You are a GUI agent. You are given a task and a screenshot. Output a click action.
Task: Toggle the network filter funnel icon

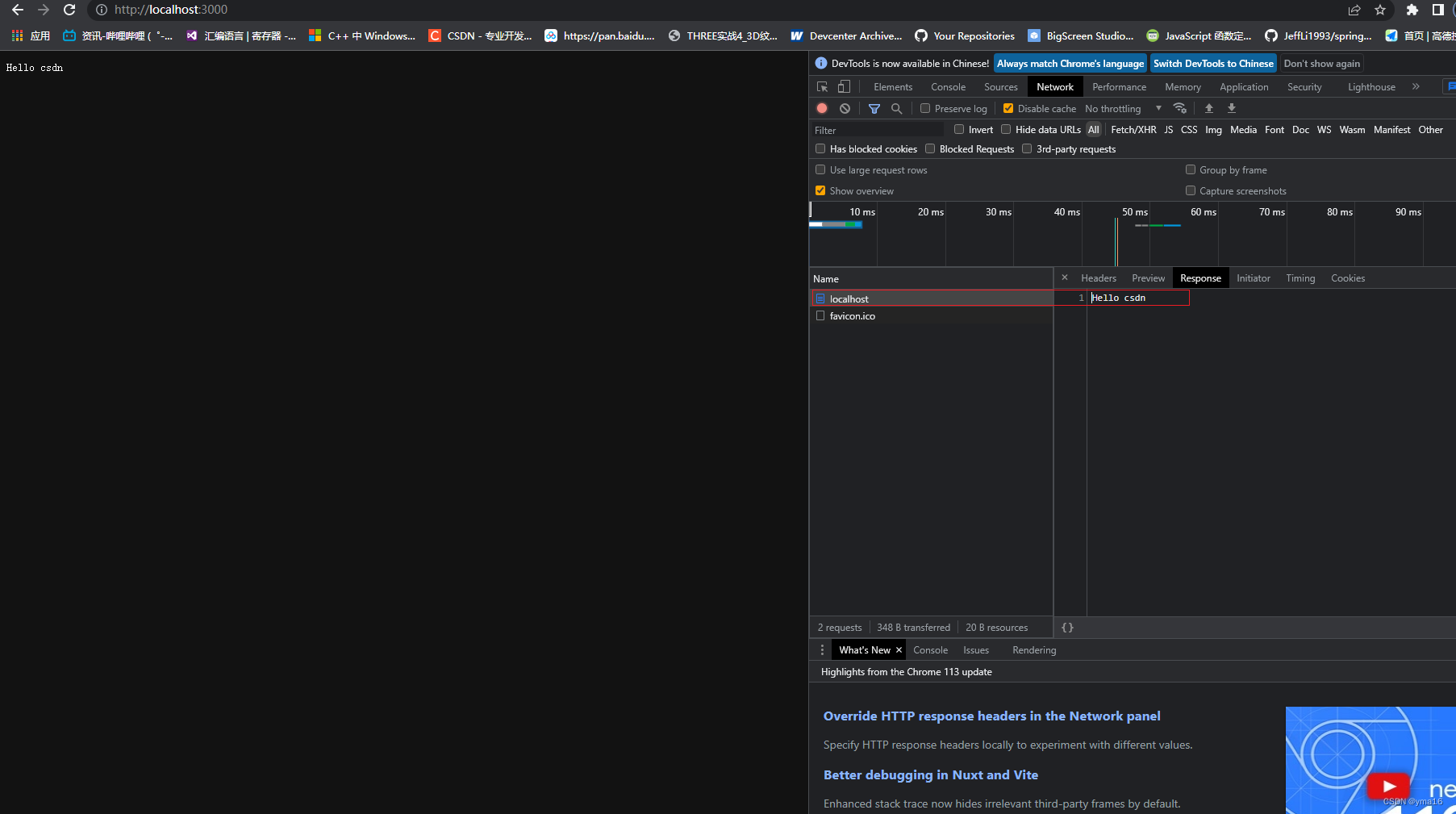(x=874, y=108)
